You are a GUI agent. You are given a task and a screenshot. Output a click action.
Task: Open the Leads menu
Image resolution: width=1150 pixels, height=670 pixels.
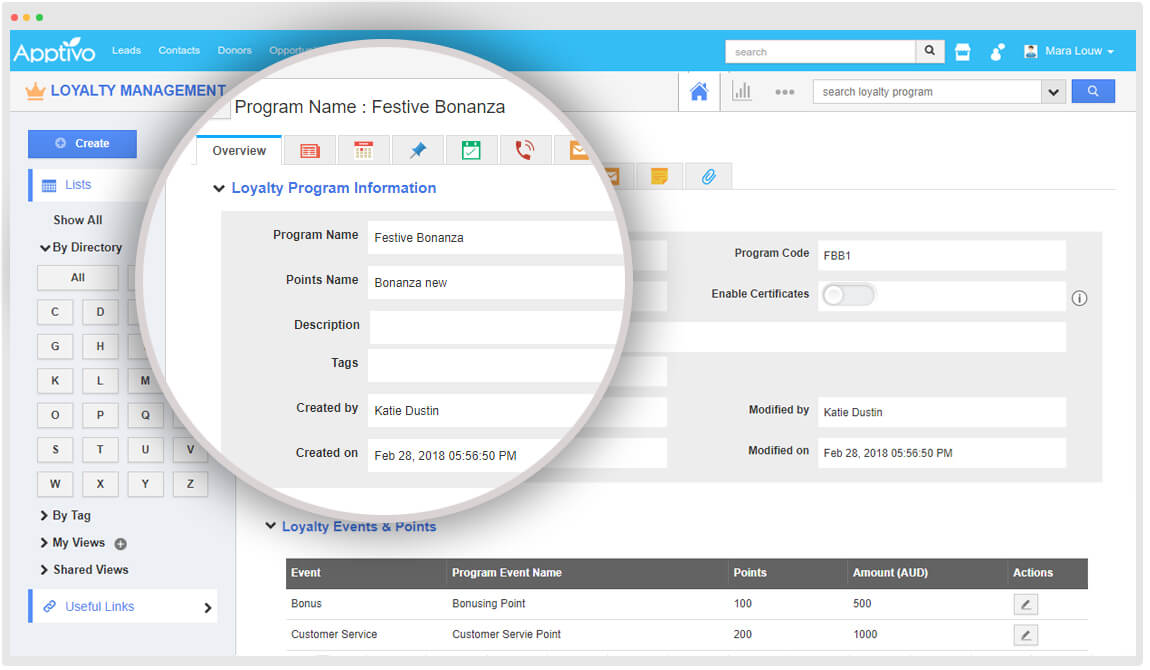[126, 51]
